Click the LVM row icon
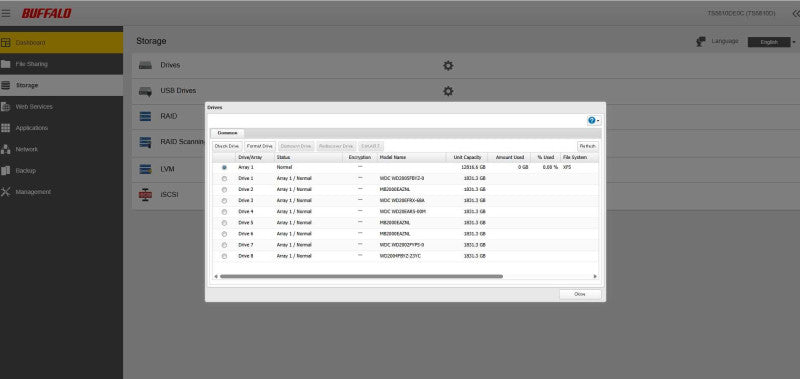This screenshot has width=800, height=379. (x=145, y=169)
